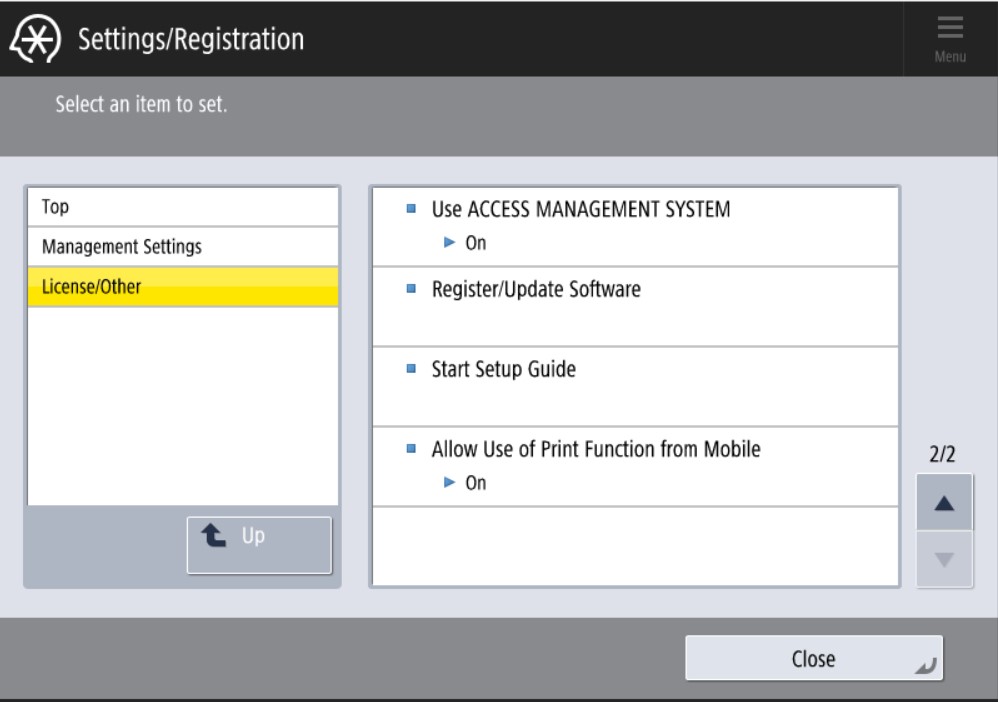The height and width of the screenshot is (702, 998).
Task: Select Management Settings in the left panel
Action: coord(182,246)
